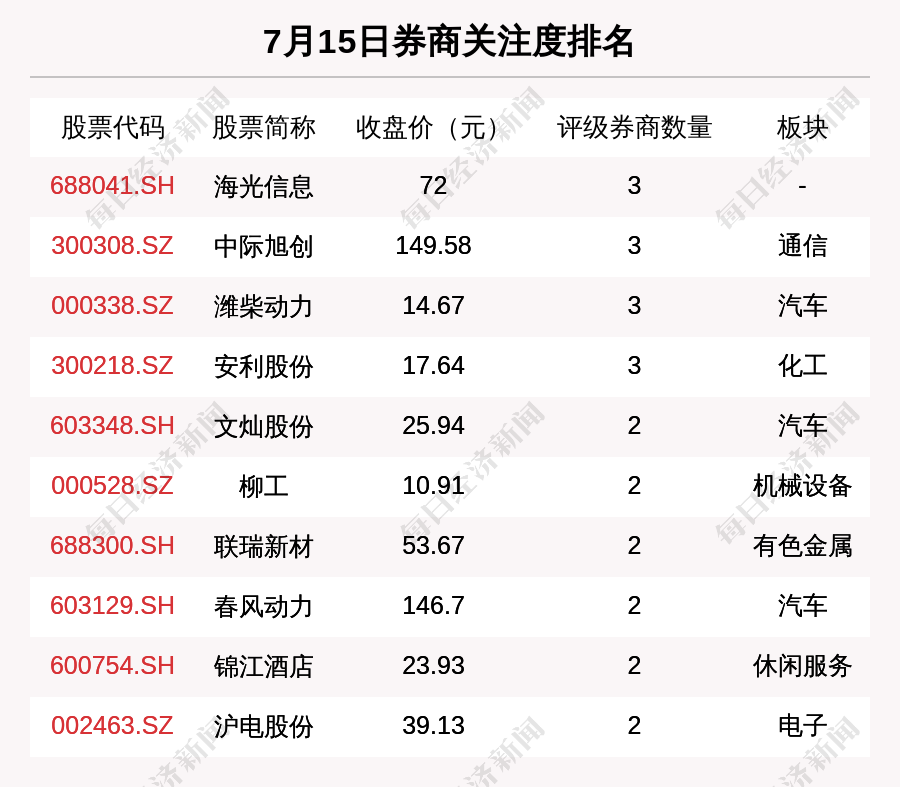Screen dimensions: 900x787
Task: Click the dash sector cell for 海光信息
Action: [802, 187]
